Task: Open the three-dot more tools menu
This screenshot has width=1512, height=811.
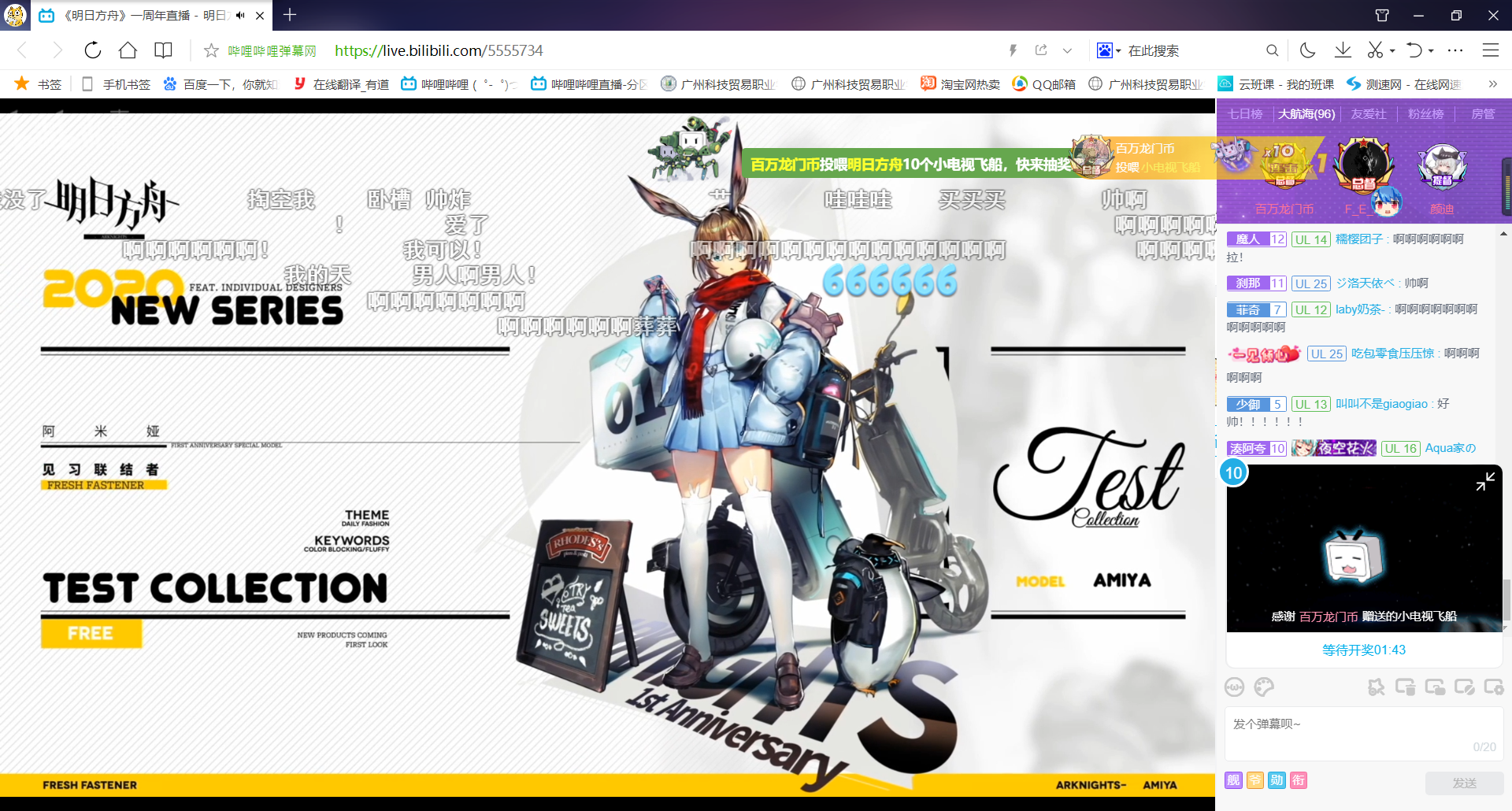Action: 1455,50
